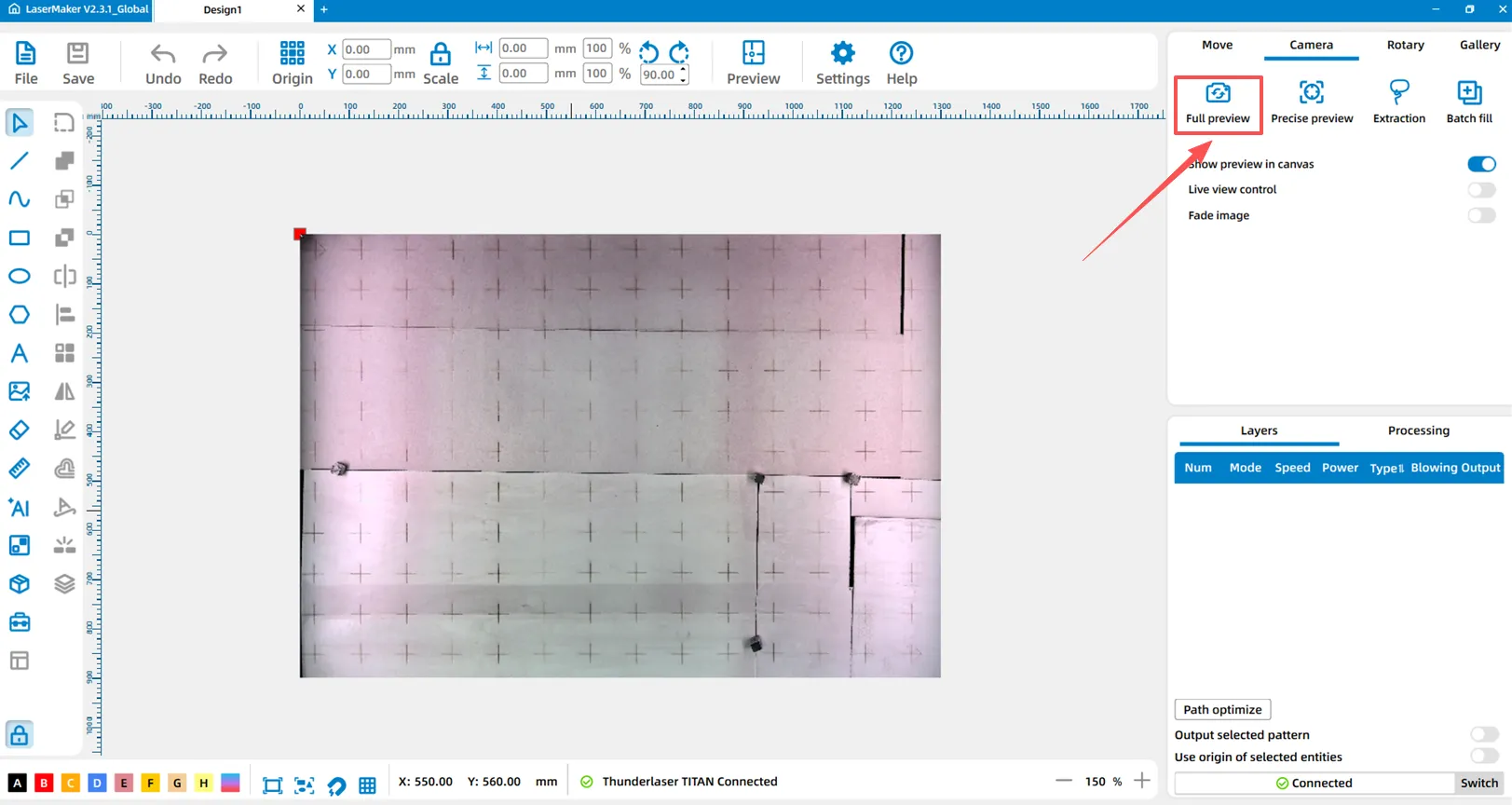Toggle the aspect ratio Scale lock
The image size is (1512, 805).
(x=440, y=54)
